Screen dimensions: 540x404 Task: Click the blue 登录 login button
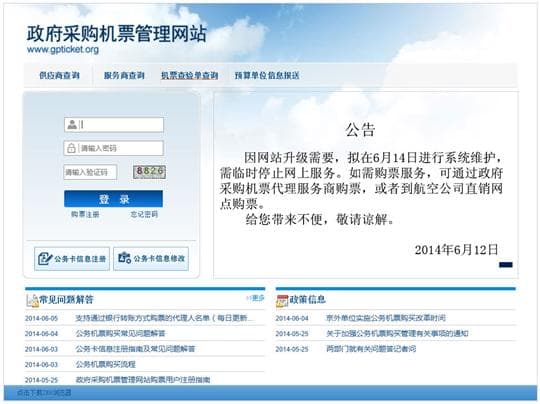click(x=113, y=199)
